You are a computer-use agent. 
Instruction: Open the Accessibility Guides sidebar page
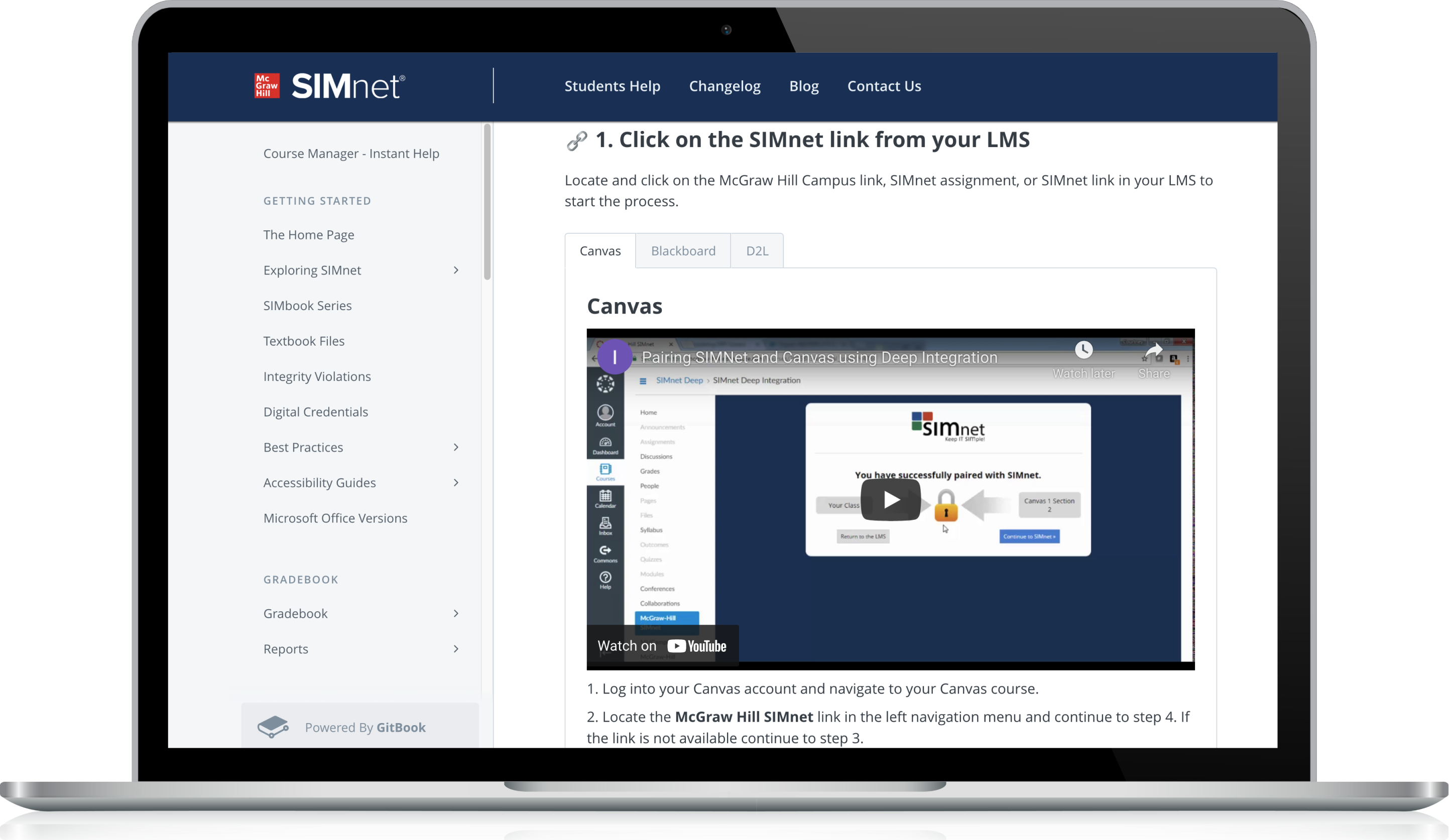pyautogui.click(x=320, y=483)
